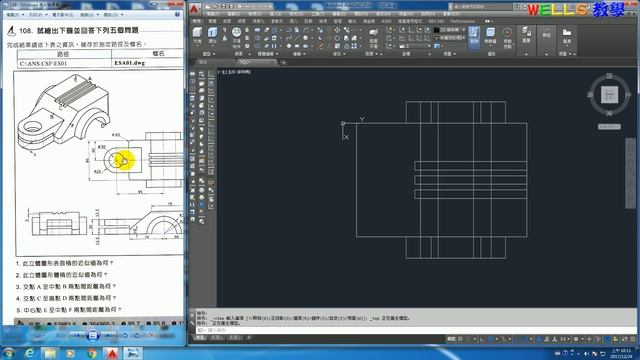The width and height of the screenshot is (640, 360).
Task: Click the Windows Start button
Action: click(x=9, y=353)
